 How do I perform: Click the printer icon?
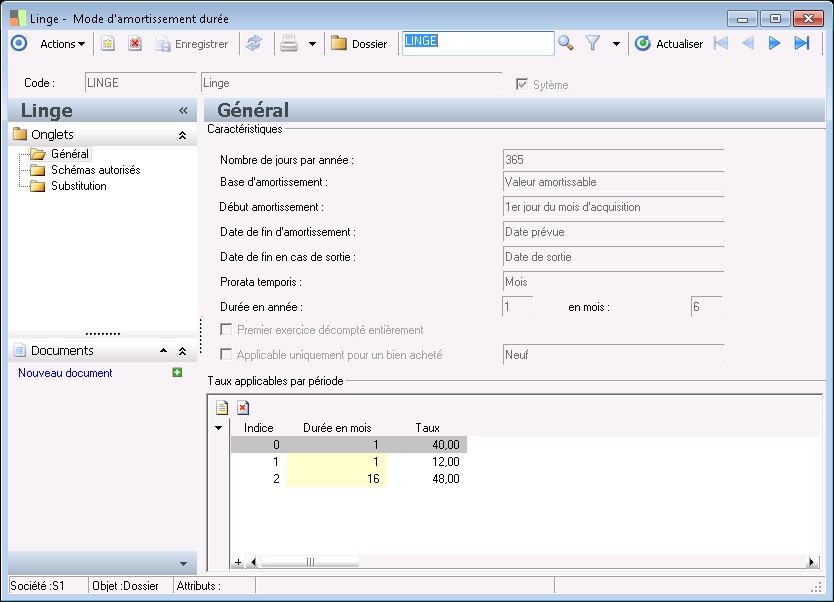click(x=289, y=44)
